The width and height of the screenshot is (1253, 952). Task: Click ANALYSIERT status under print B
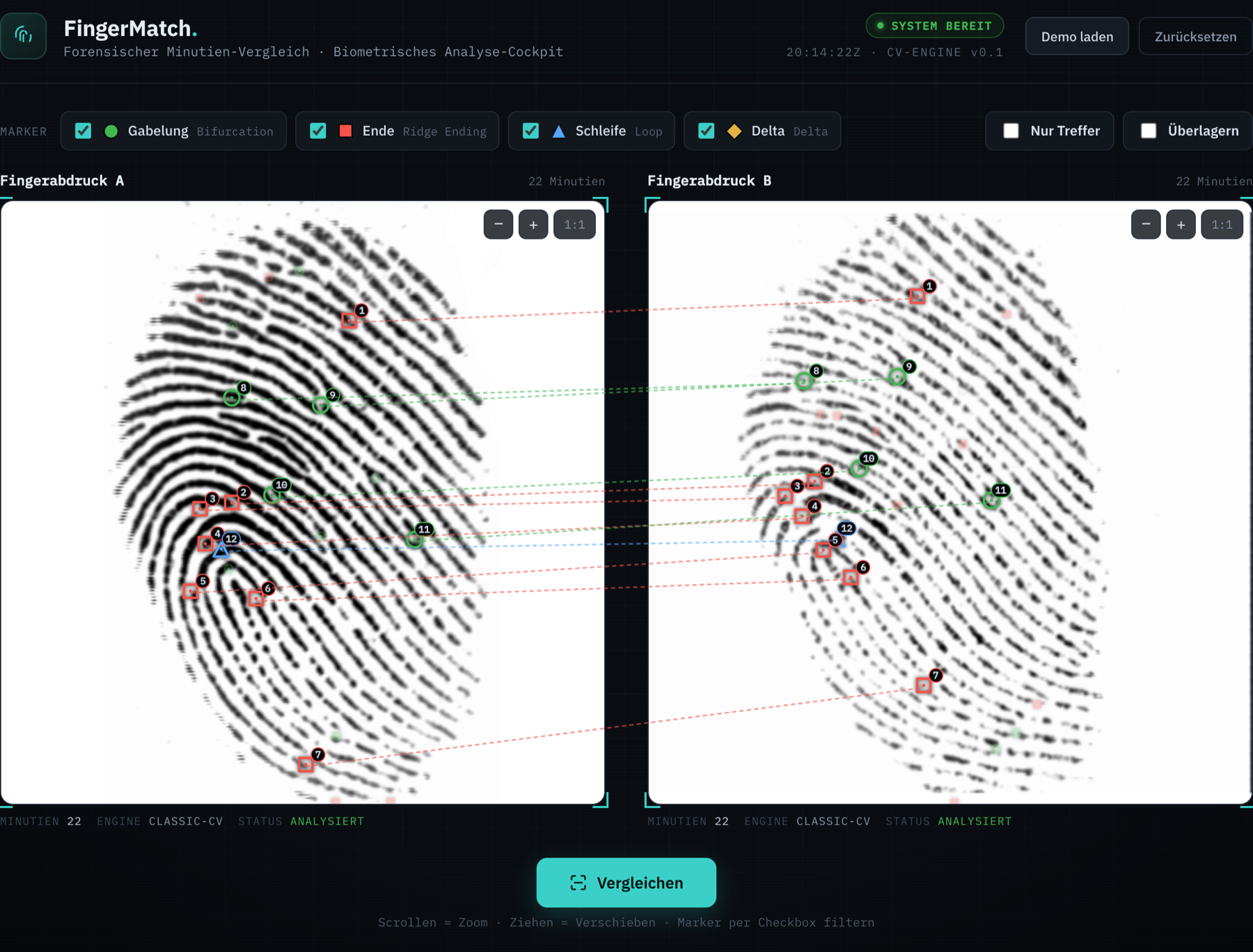coord(975,821)
